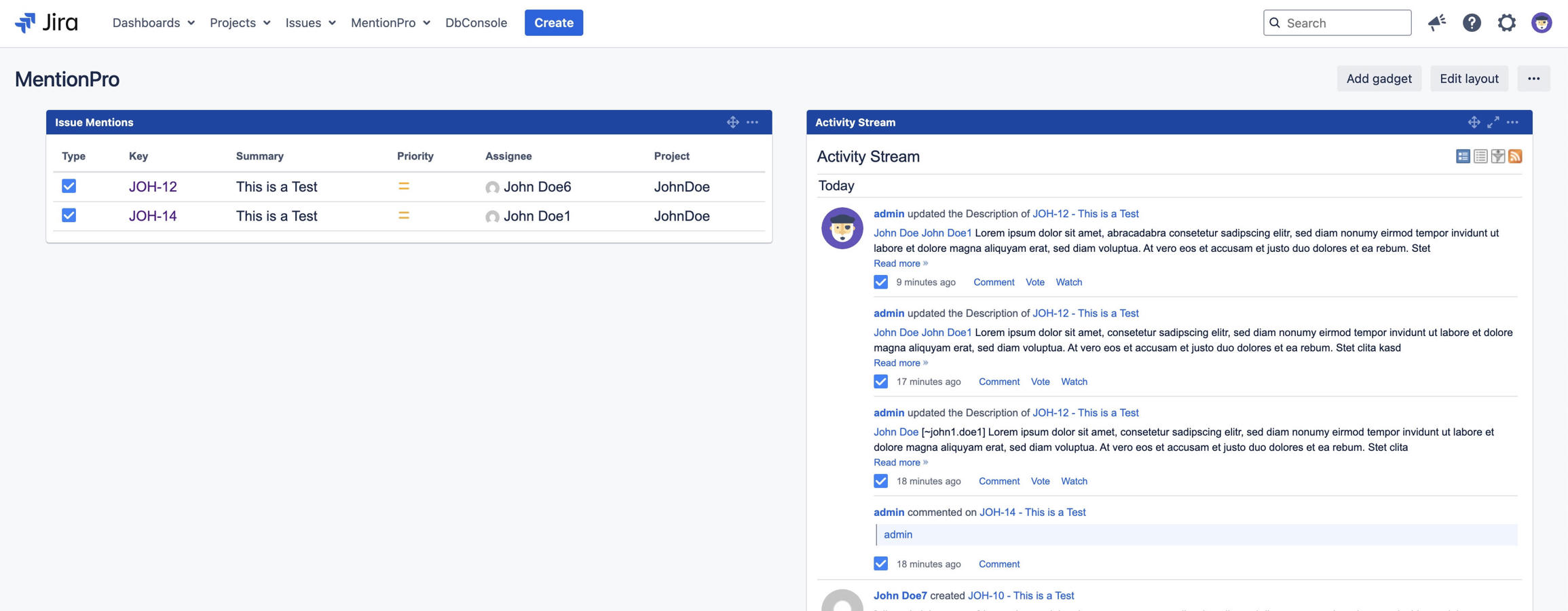Open the feedback megaphone icon

click(1436, 22)
